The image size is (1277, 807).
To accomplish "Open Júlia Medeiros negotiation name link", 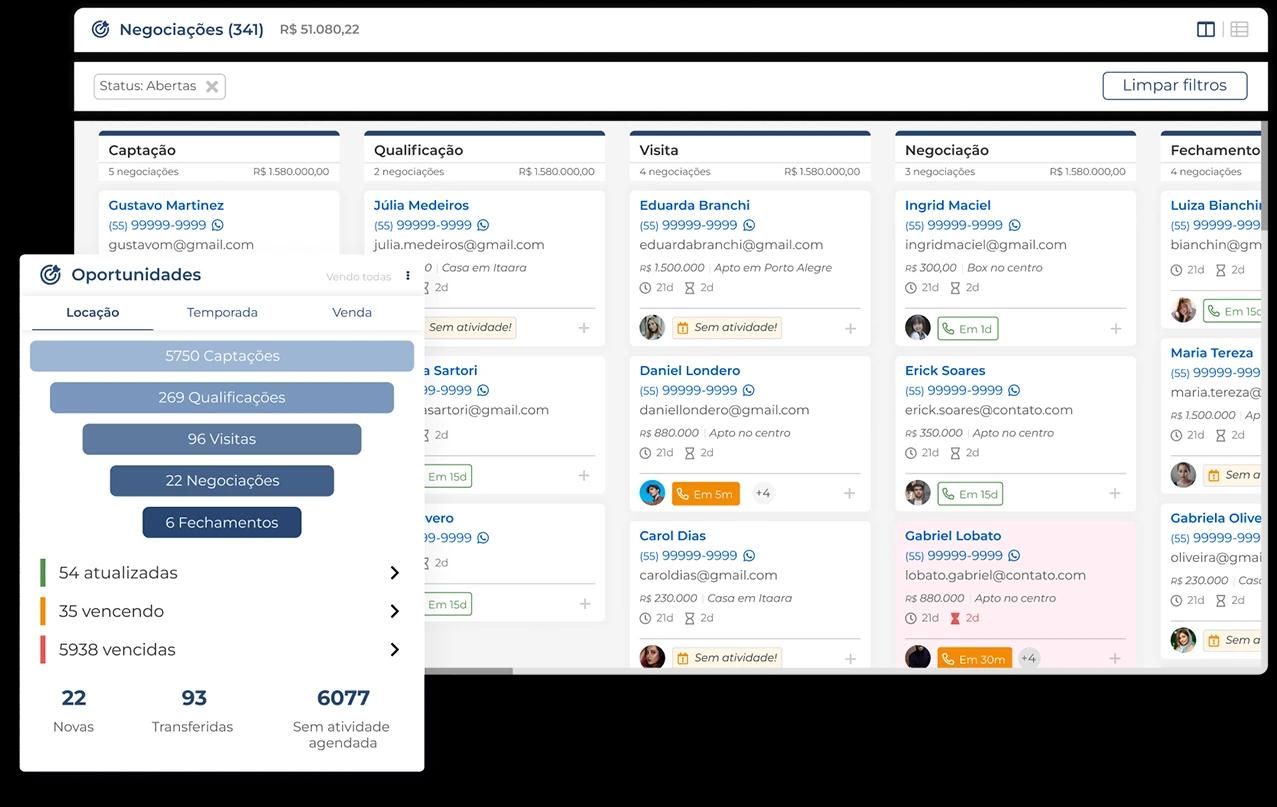I will click(421, 205).
